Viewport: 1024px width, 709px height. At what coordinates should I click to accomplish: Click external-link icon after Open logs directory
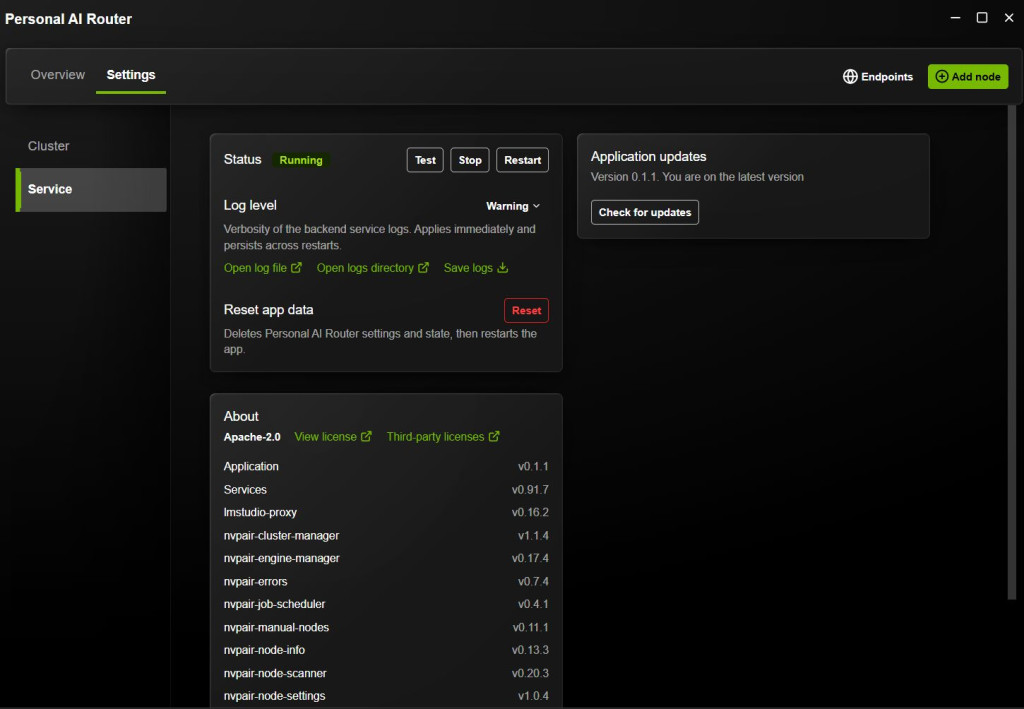click(424, 268)
